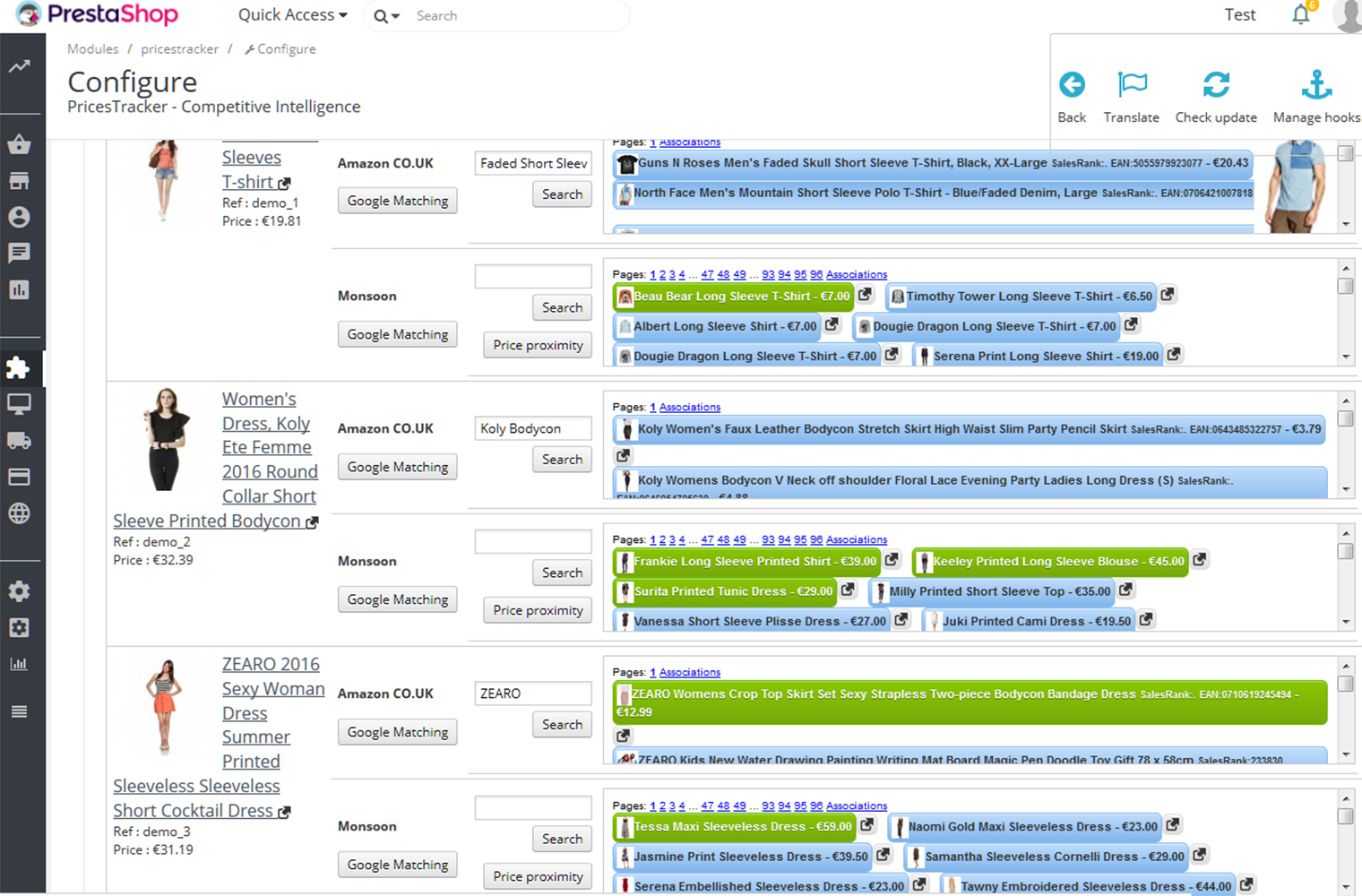This screenshot has height=896, width=1362.
Task: Open external link for Naomi Gold Maxi Sleeveless Dress
Action: coord(1173,825)
